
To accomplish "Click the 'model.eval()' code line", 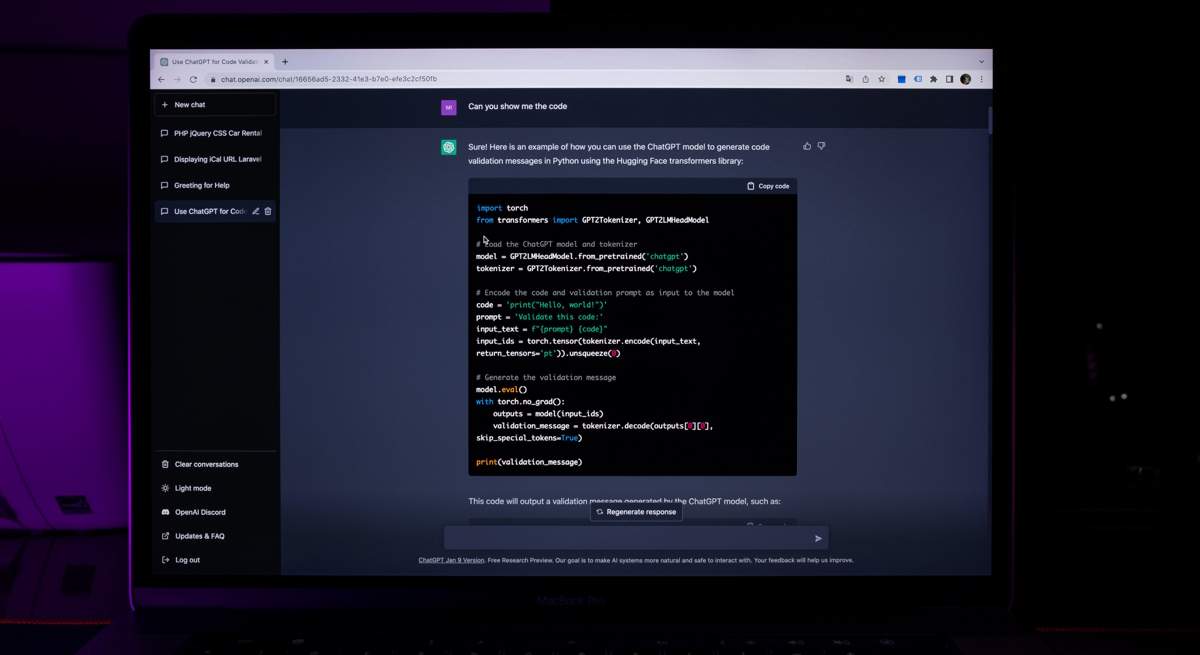I will (501, 390).
